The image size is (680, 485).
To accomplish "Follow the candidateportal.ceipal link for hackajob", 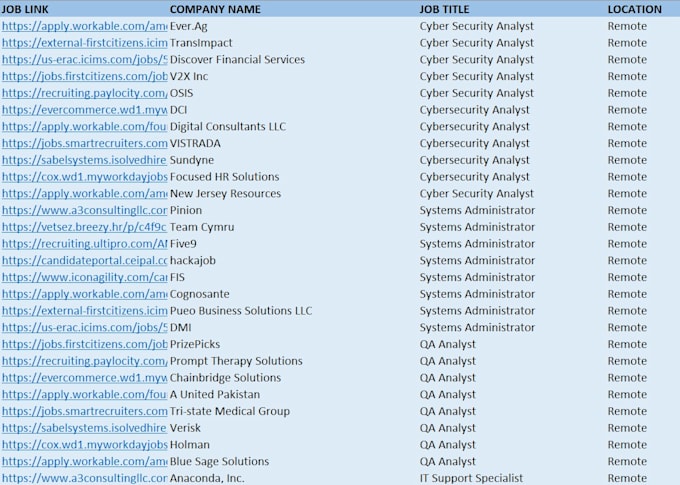I will [85, 261].
